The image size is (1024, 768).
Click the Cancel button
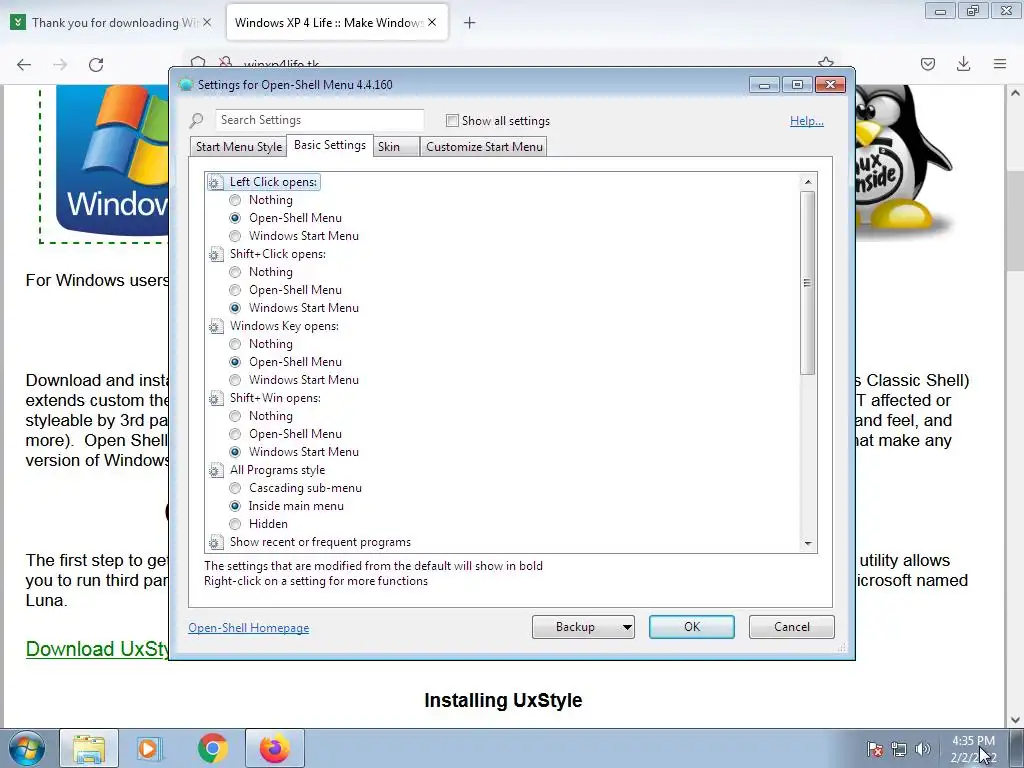(x=792, y=627)
